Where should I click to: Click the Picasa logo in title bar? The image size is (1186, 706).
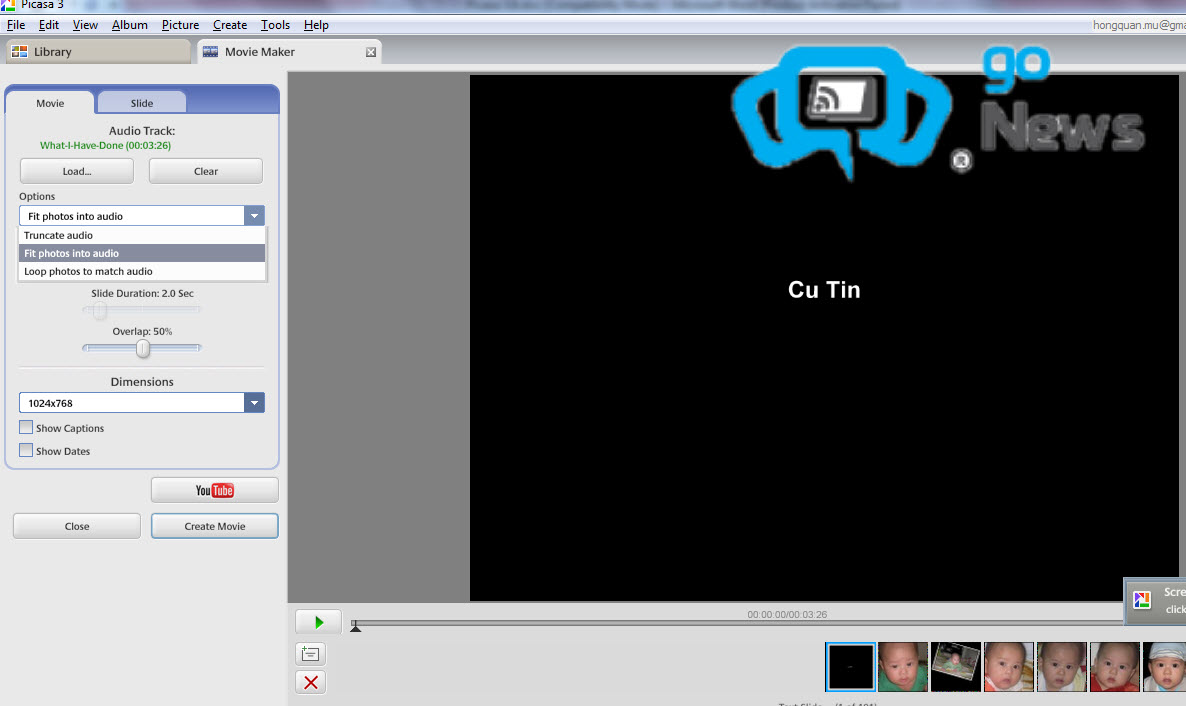pyautogui.click(x=8, y=5)
